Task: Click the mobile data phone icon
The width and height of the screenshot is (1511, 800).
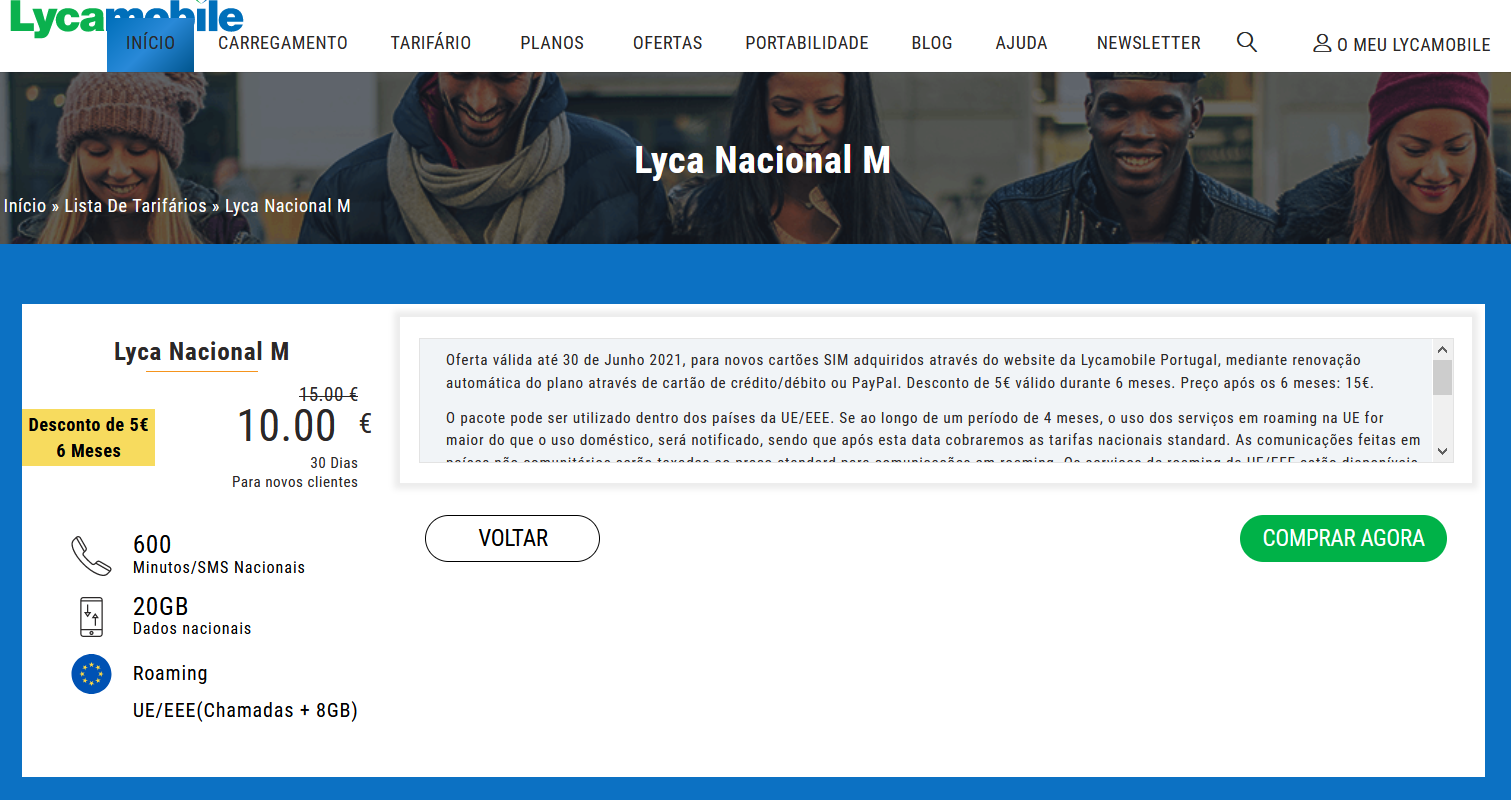Action: [x=91, y=617]
